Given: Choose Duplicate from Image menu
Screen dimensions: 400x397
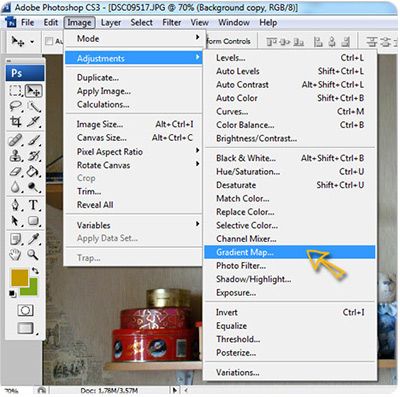Looking at the screenshot, I should coord(133,78).
